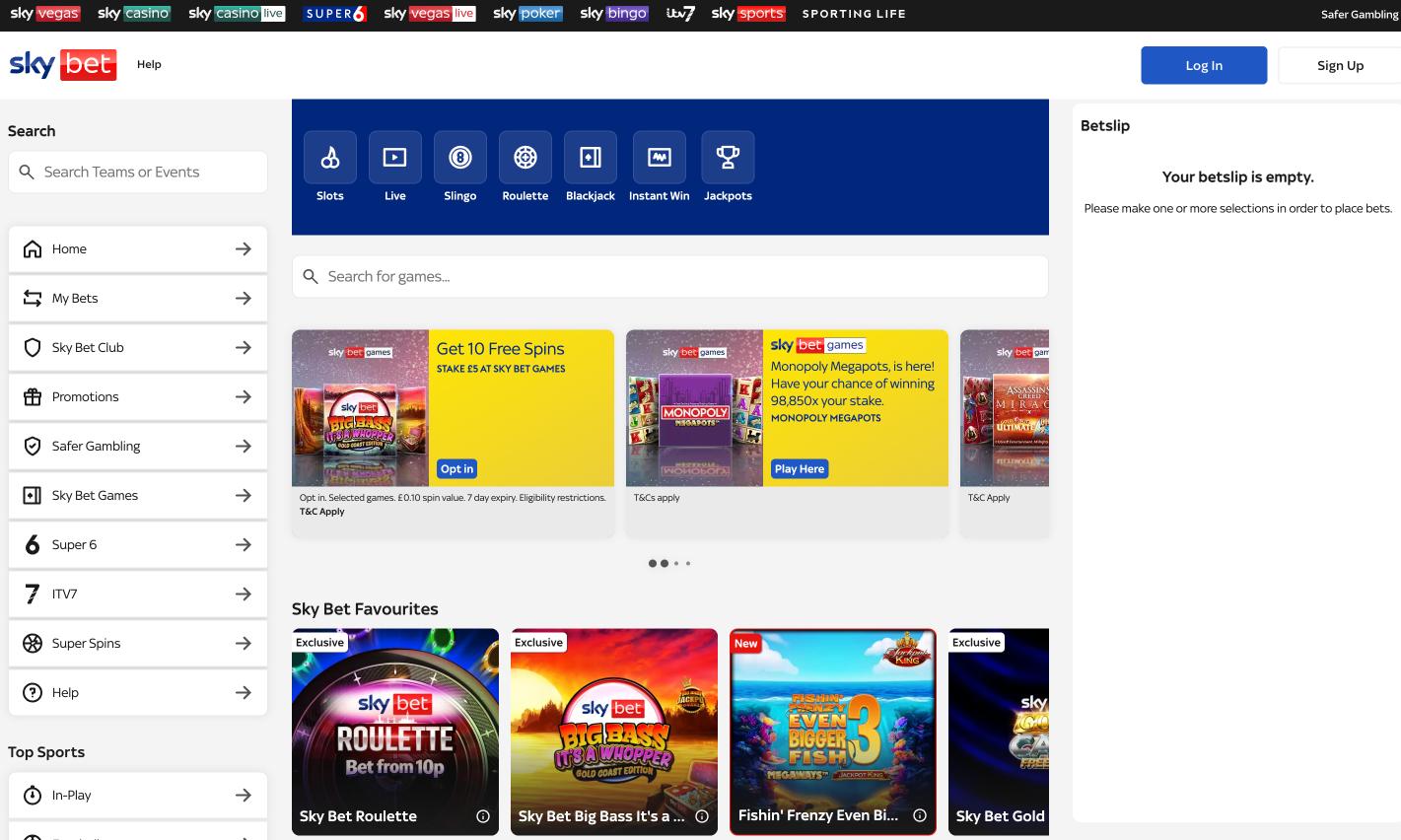This screenshot has width=1401, height=840.
Task: Click the Search for games field
Action: (669, 276)
